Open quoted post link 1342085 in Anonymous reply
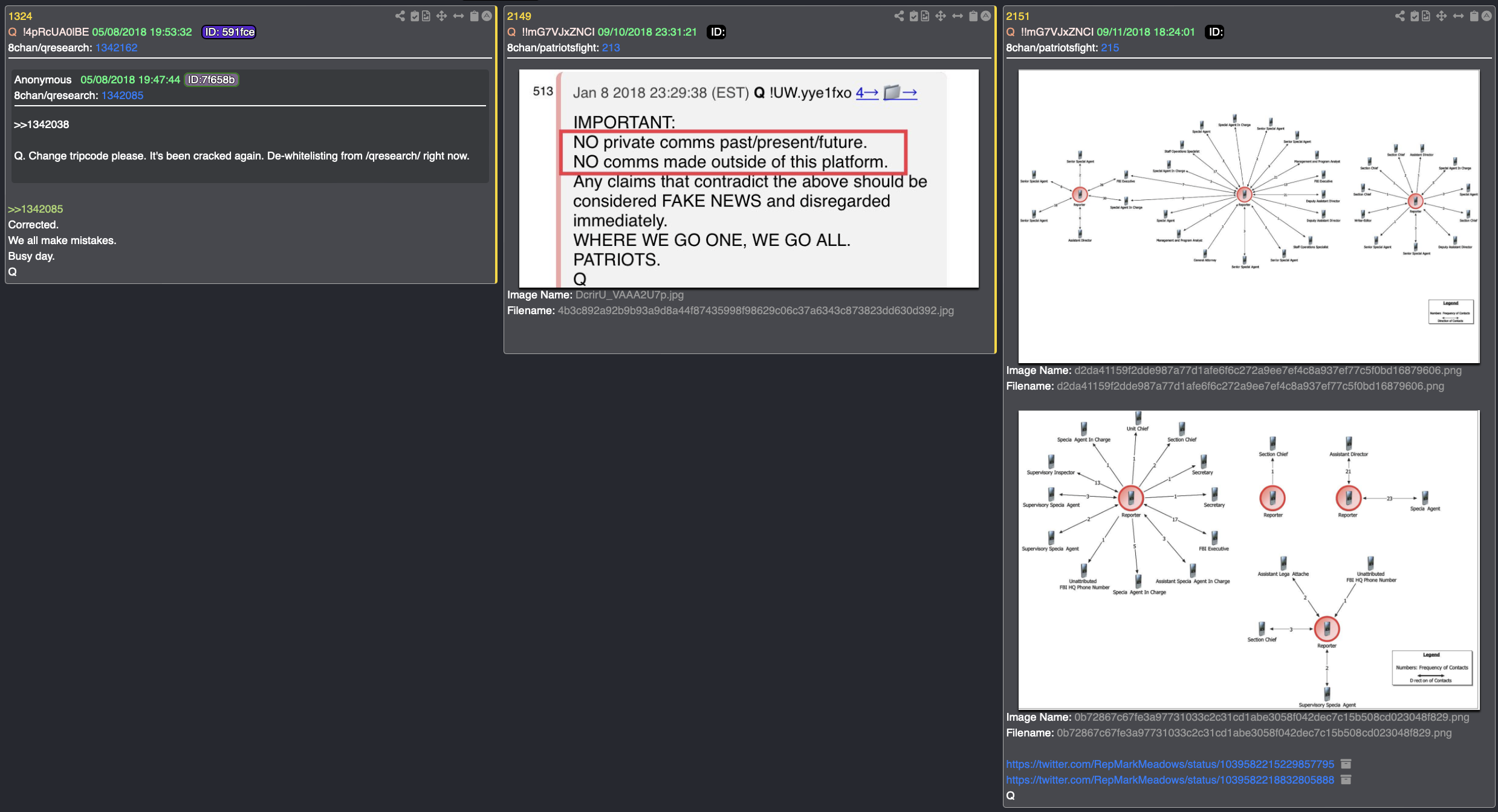 coord(122,95)
